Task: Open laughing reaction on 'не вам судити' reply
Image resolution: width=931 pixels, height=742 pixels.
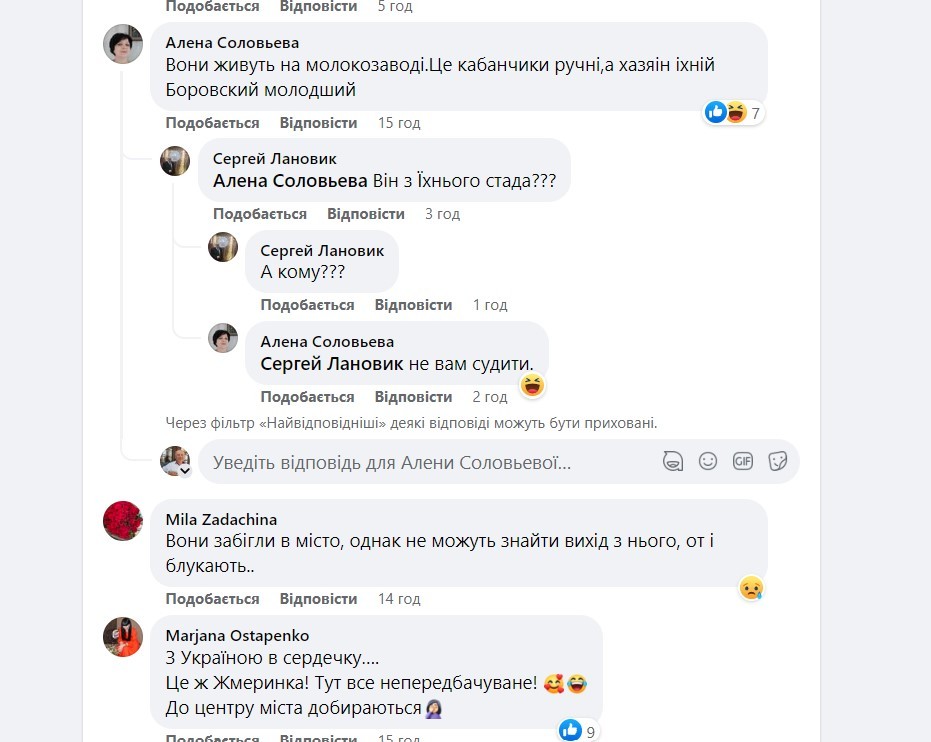Action: click(x=533, y=385)
